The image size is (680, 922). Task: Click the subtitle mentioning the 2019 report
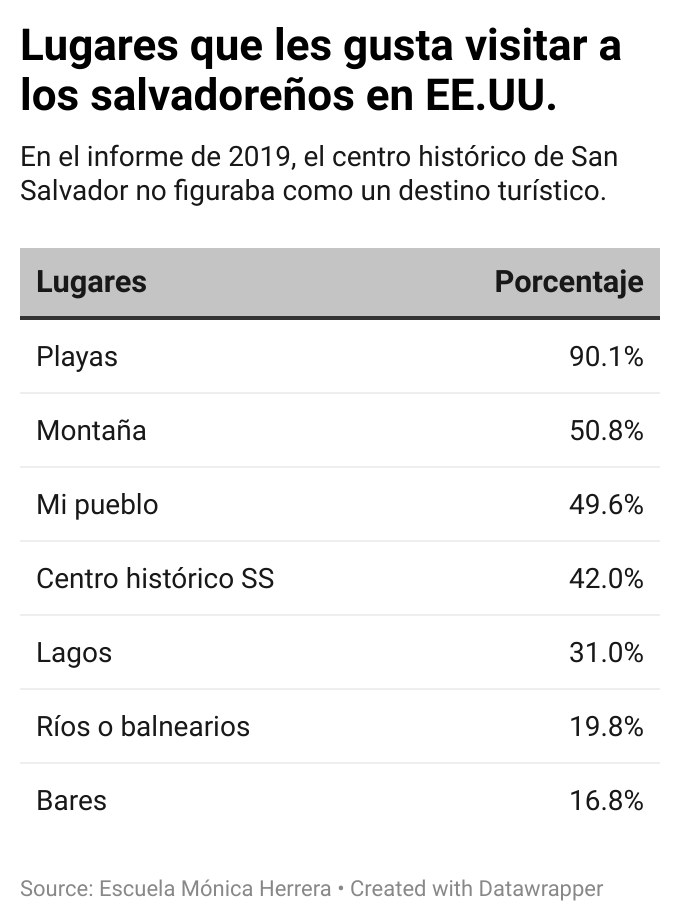click(x=318, y=174)
